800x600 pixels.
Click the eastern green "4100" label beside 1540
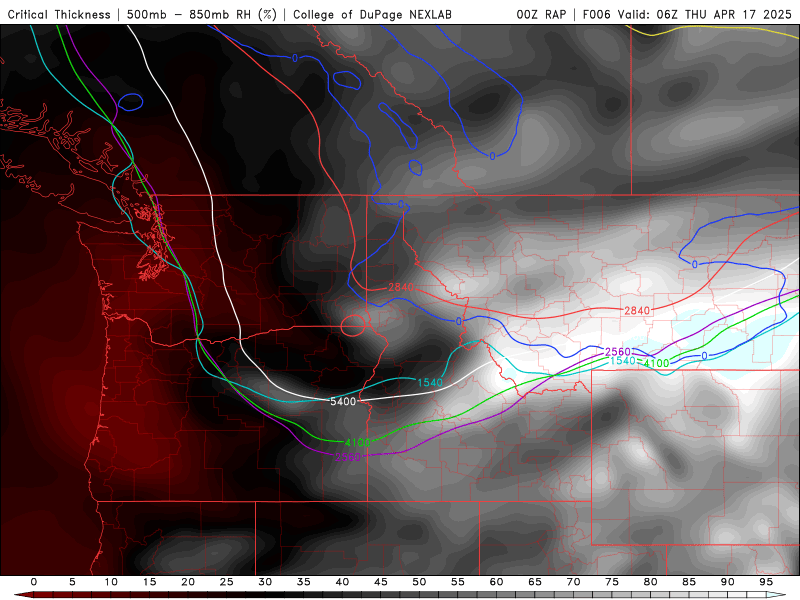tap(656, 363)
